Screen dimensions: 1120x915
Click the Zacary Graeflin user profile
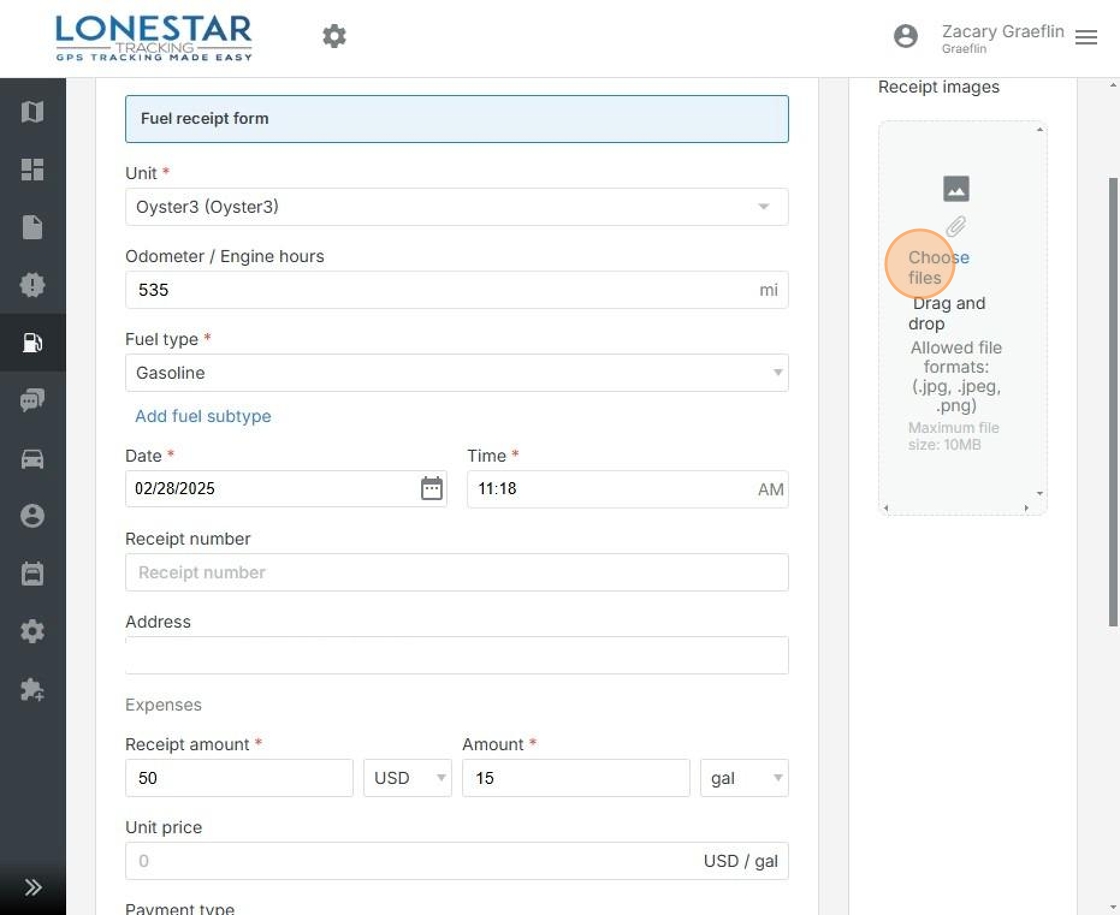click(x=1001, y=37)
